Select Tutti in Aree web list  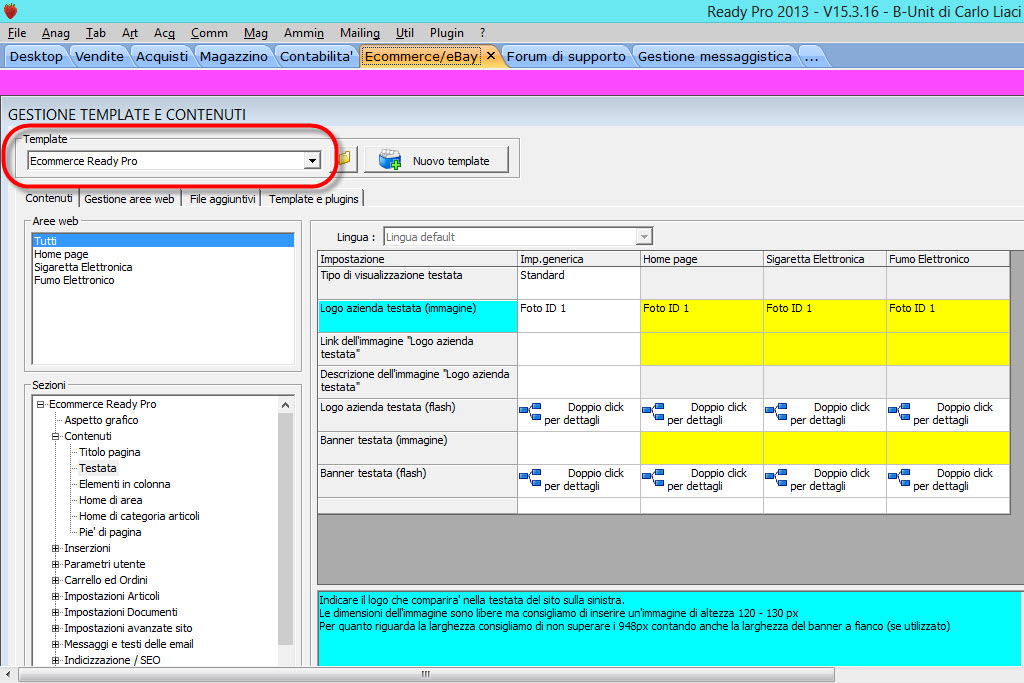163,241
